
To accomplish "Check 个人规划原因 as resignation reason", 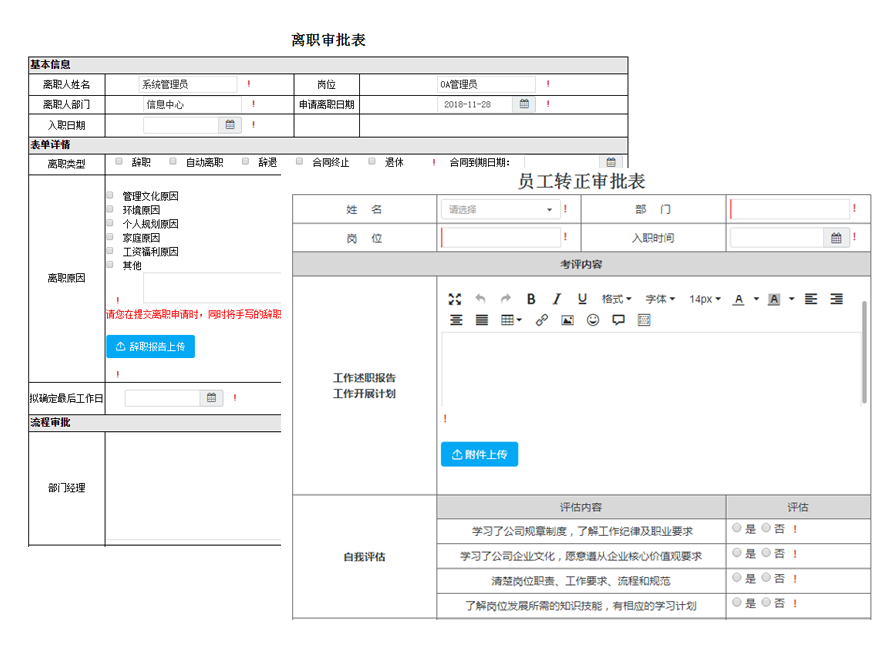I will point(110,223).
